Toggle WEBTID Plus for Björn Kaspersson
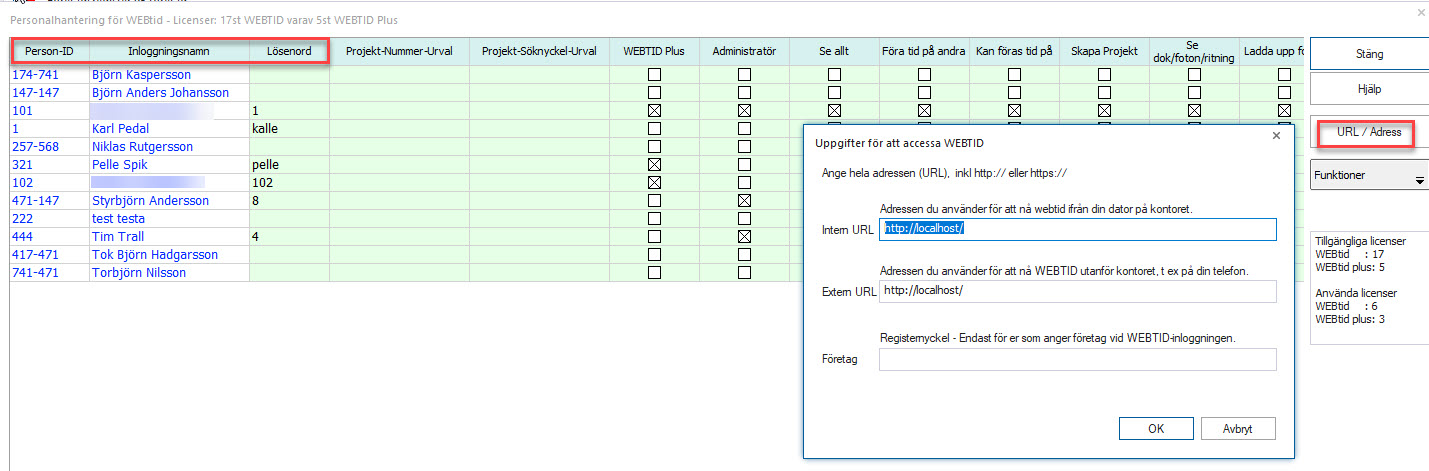 [654, 75]
